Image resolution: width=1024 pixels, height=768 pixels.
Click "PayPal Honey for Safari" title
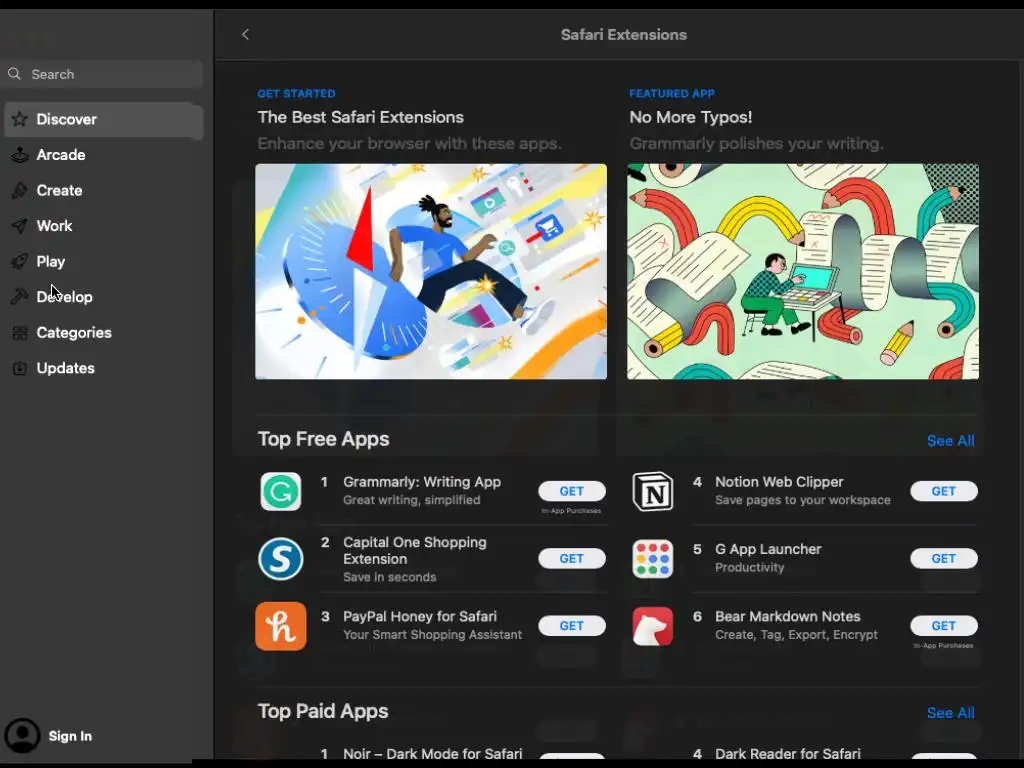(420, 616)
